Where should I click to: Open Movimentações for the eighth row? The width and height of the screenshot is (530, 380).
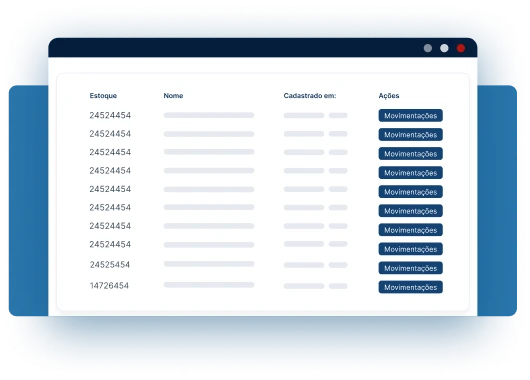coord(410,249)
